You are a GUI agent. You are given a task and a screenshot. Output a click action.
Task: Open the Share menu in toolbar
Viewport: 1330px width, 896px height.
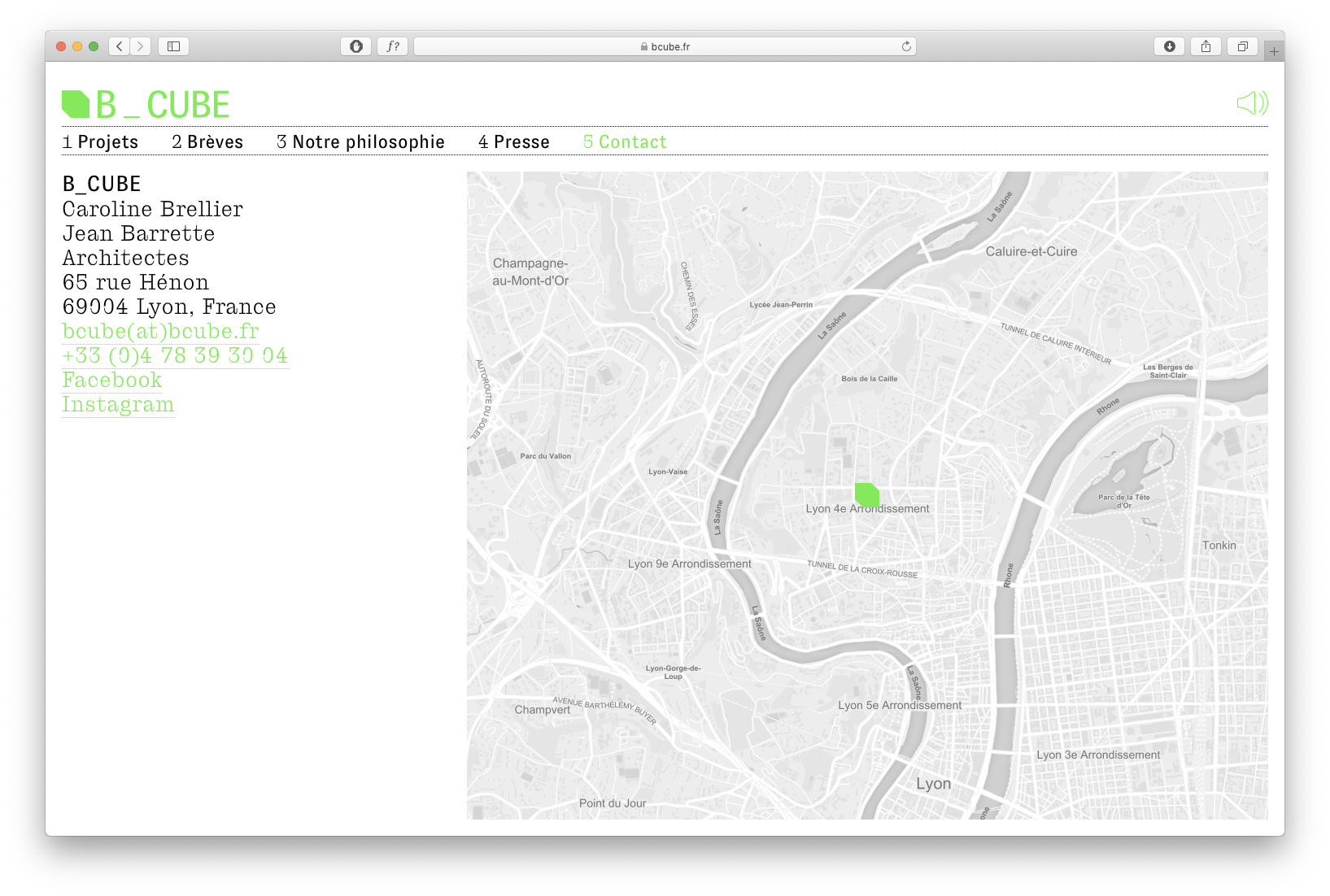tap(1206, 46)
